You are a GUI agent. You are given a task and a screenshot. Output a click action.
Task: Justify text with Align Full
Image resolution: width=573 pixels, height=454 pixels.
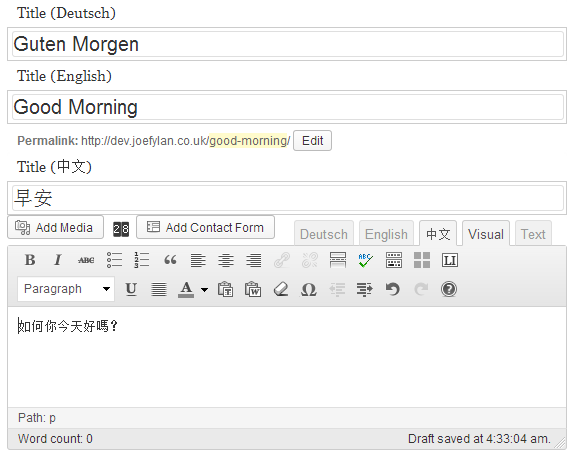(x=159, y=290)
